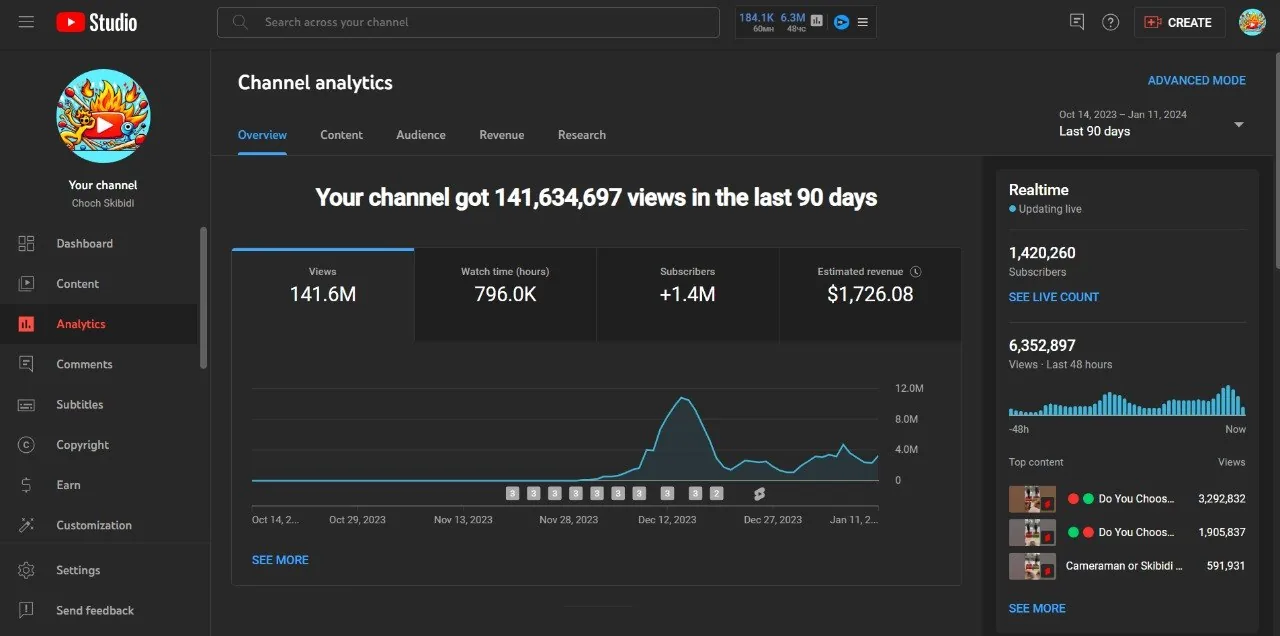Screen dimensions: 1280x636
Task: Click the clock icon beside Estimated revenue
Action: (916, 271)
